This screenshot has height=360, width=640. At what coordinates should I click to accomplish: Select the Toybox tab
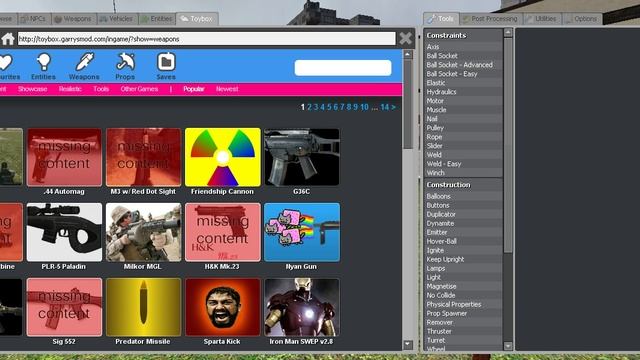point(197,19)
